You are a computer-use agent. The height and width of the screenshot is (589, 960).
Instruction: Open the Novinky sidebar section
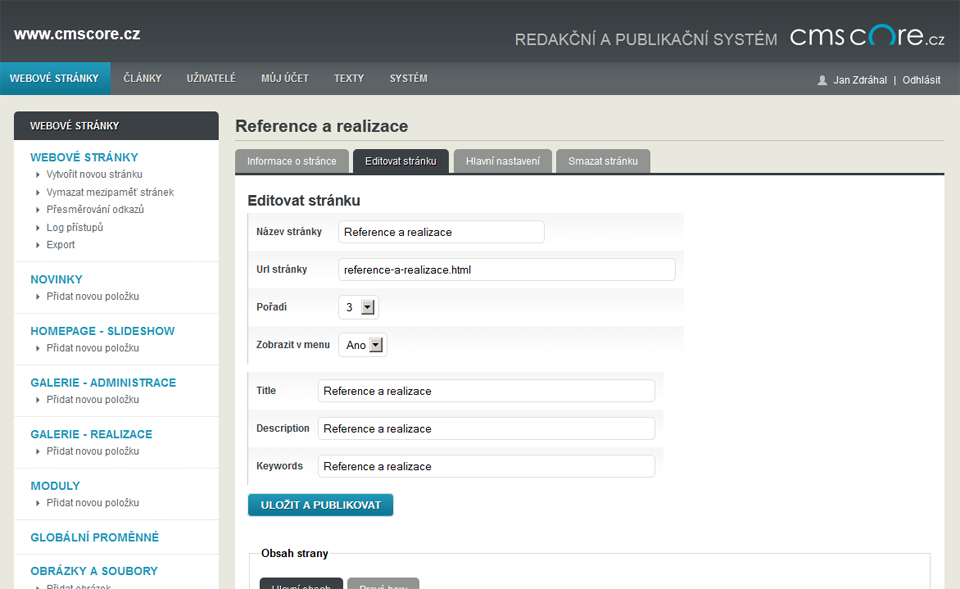click(56, 279)
